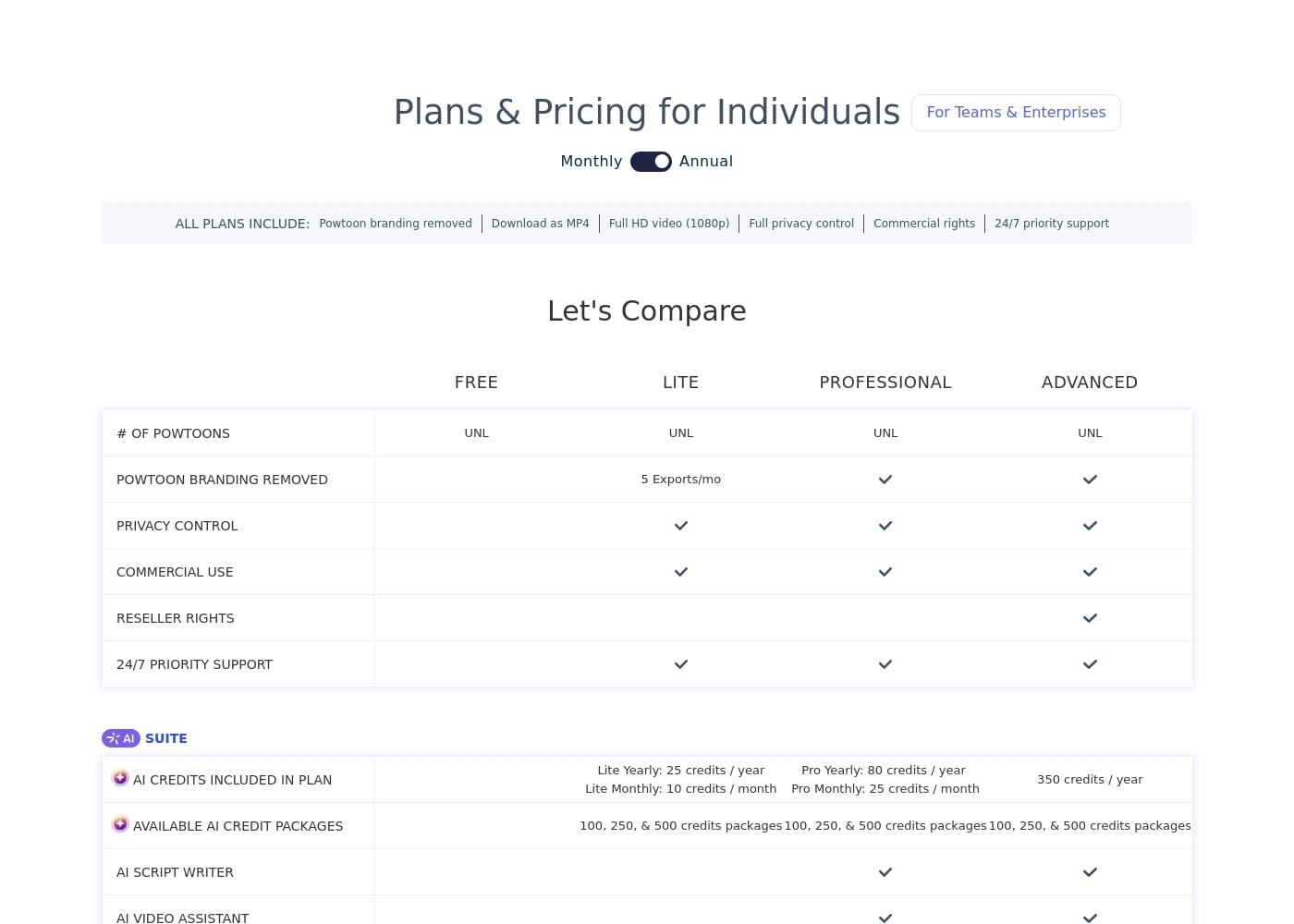Click the 'COMMERCIAL USE' row label
Screen dimensions: 1294x924
pyautogui.click(x=175, y=572)
